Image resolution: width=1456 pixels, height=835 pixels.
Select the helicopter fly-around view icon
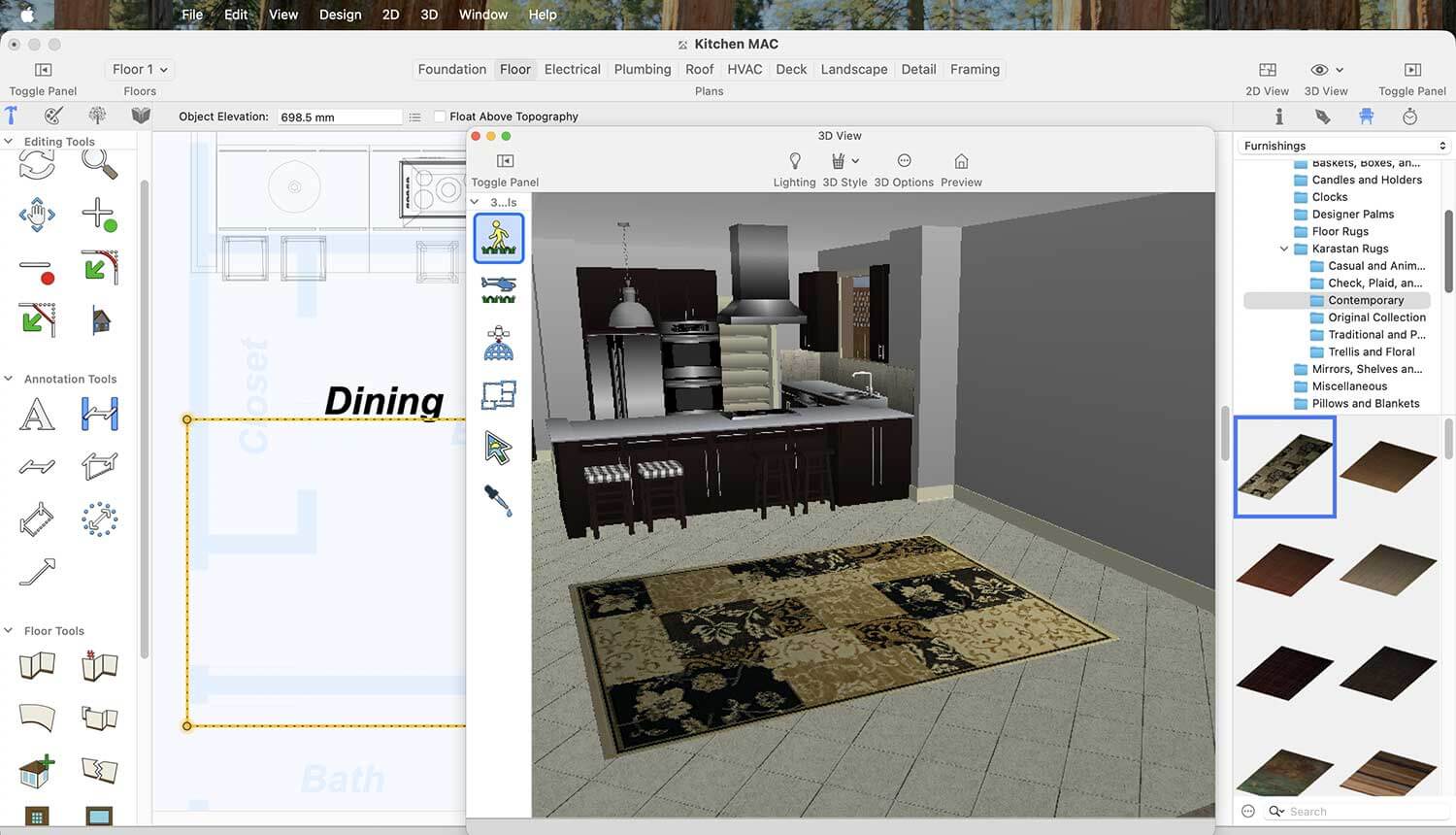(x=499, y=288)
